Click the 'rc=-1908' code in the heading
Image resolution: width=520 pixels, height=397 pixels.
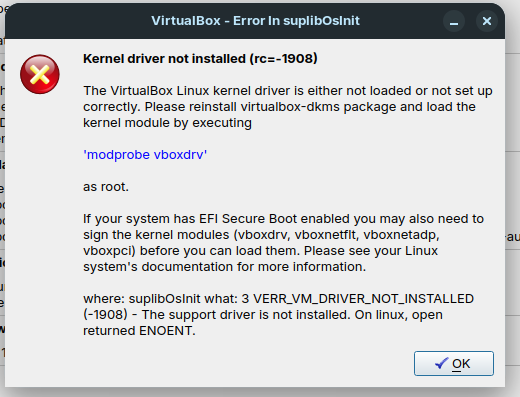tap(283, 59)
